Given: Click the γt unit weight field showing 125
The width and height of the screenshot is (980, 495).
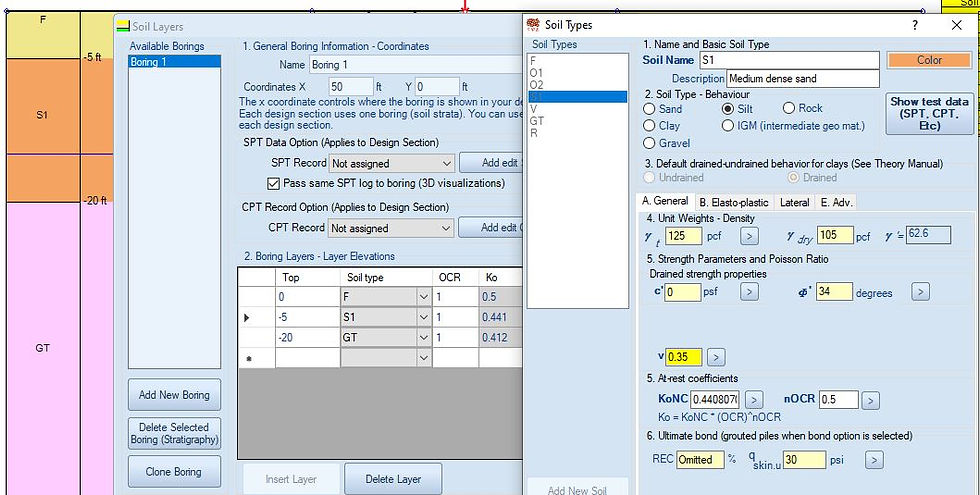Looking at the screenshot, I should pos(684,236).
